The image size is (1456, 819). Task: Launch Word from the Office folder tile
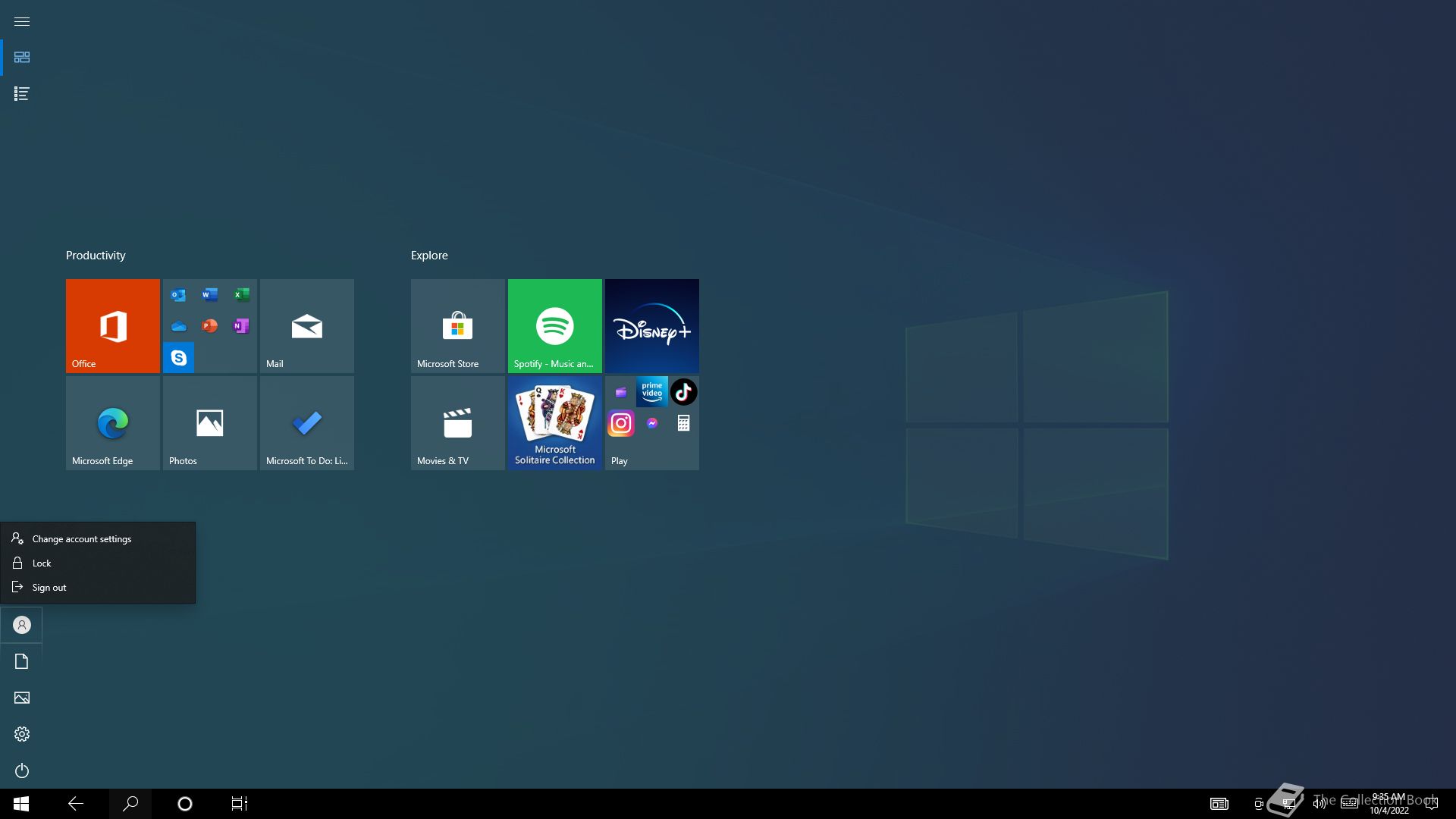click(x=210, y=295)
